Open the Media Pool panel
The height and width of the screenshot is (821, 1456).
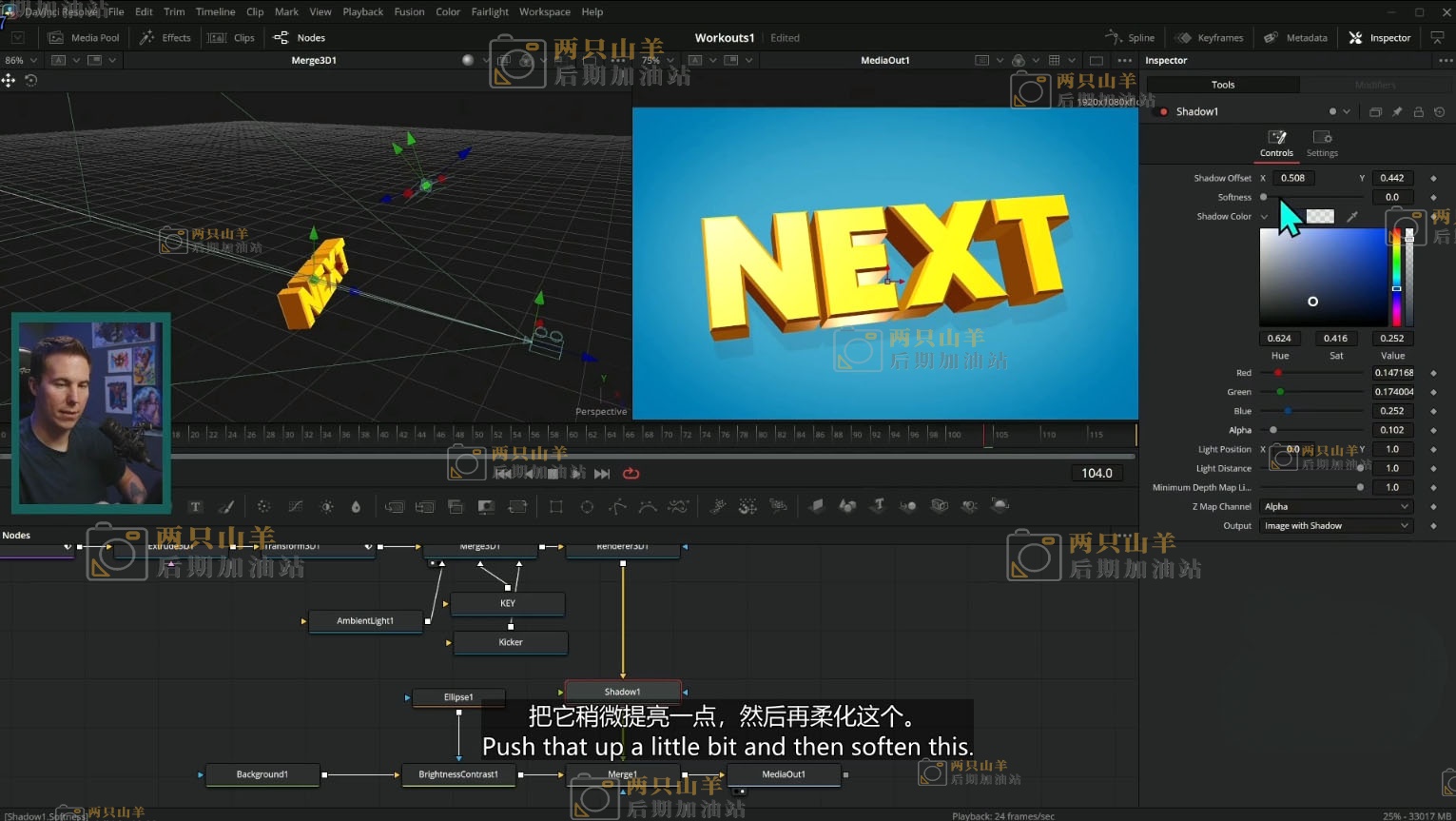[85, 38]
